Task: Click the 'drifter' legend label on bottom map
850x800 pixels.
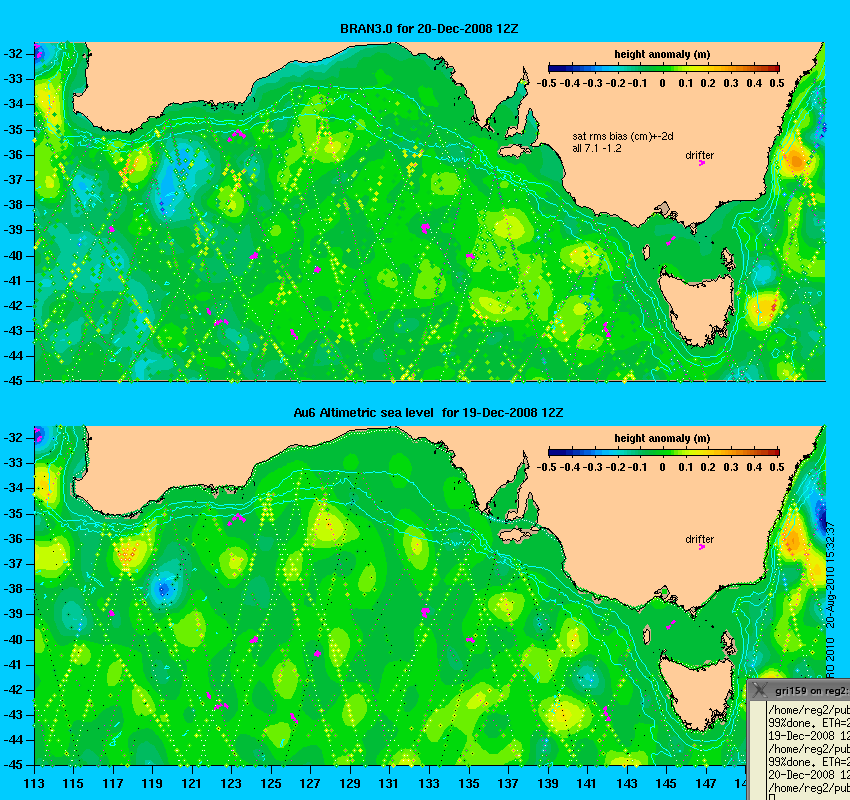Action: (x=700, y=539)
